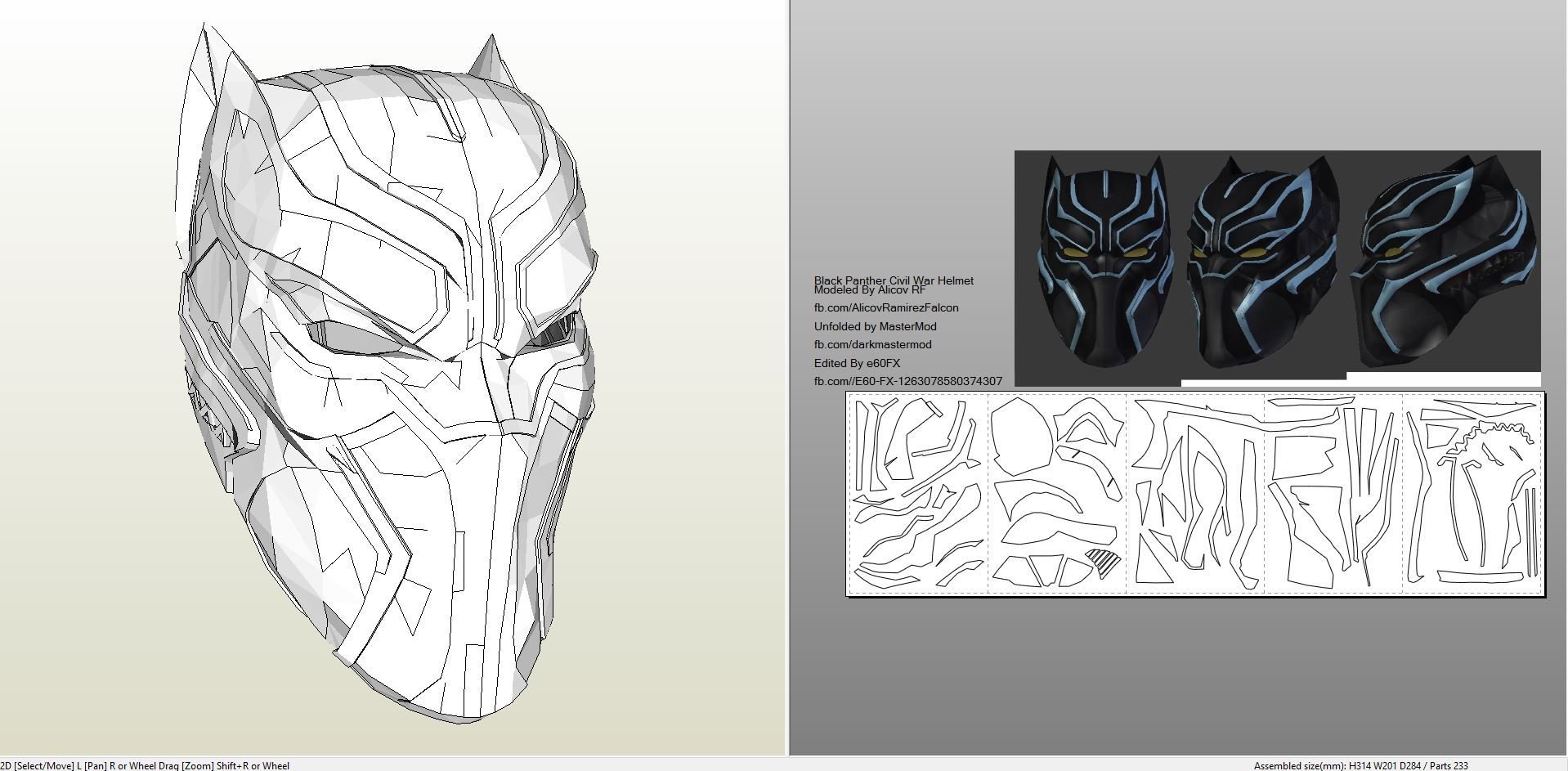Viewport: 1568px width, 771px height.
Task: Select the "Modeled By Alicov RF" text
Action: point(870,289)
